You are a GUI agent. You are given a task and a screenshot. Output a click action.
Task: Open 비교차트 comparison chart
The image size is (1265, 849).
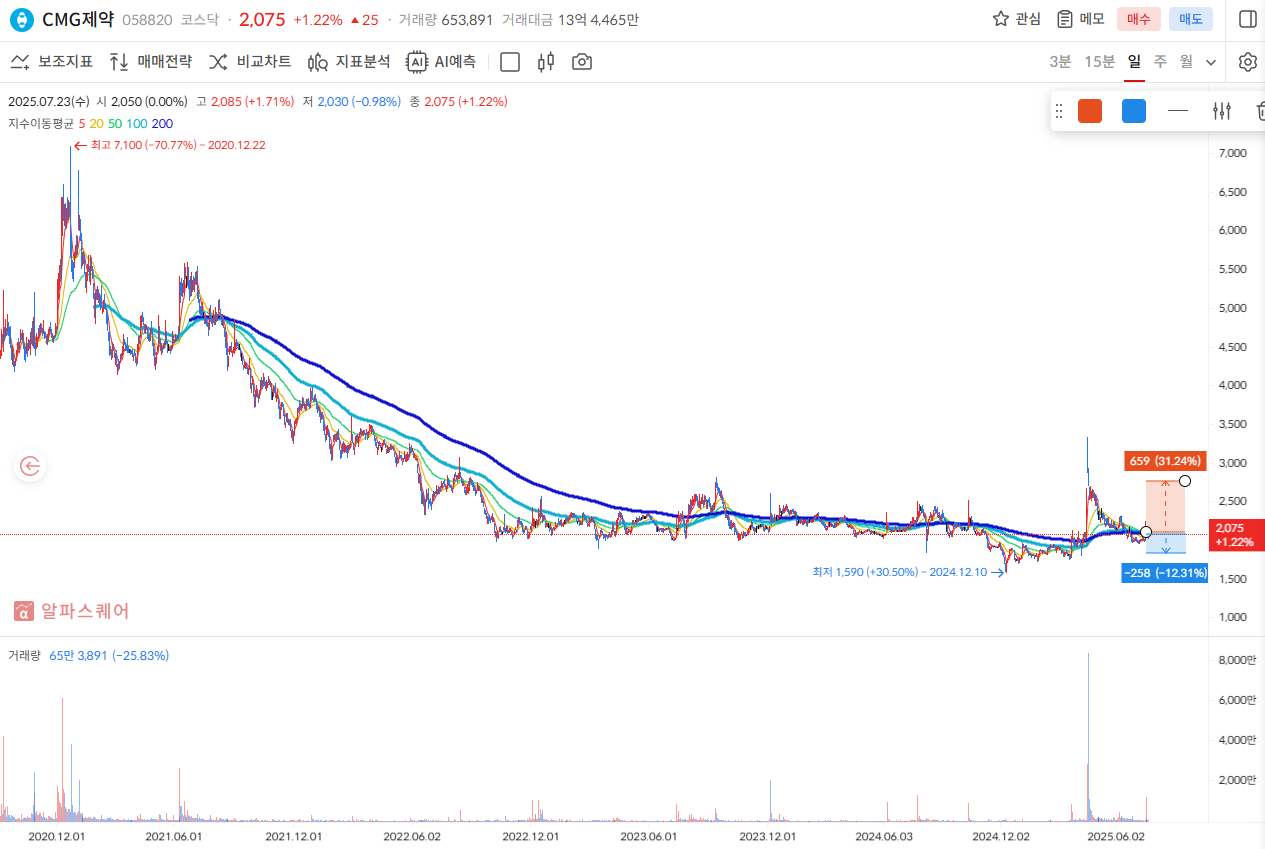pyautogui.click(x=250, y=62)
